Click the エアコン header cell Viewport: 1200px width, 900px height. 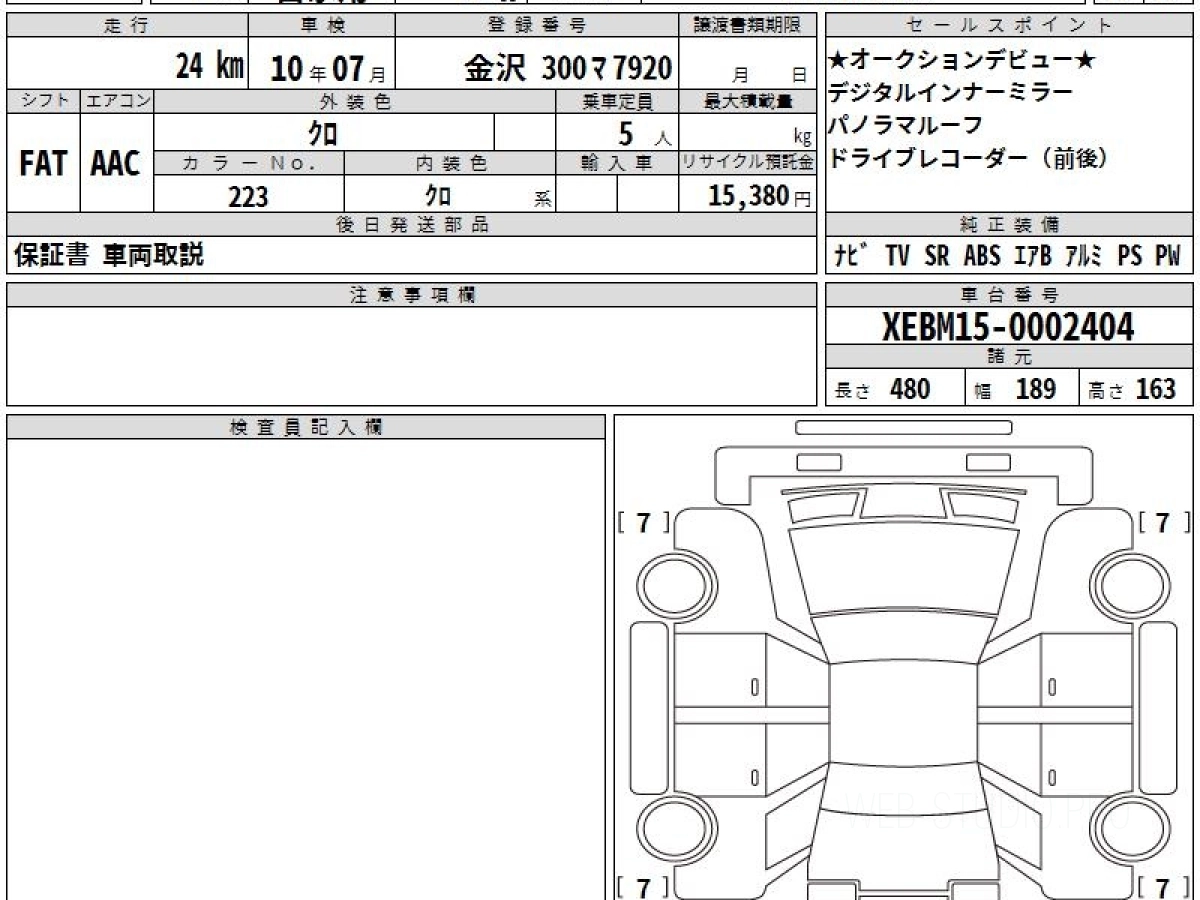pos(116,101)
